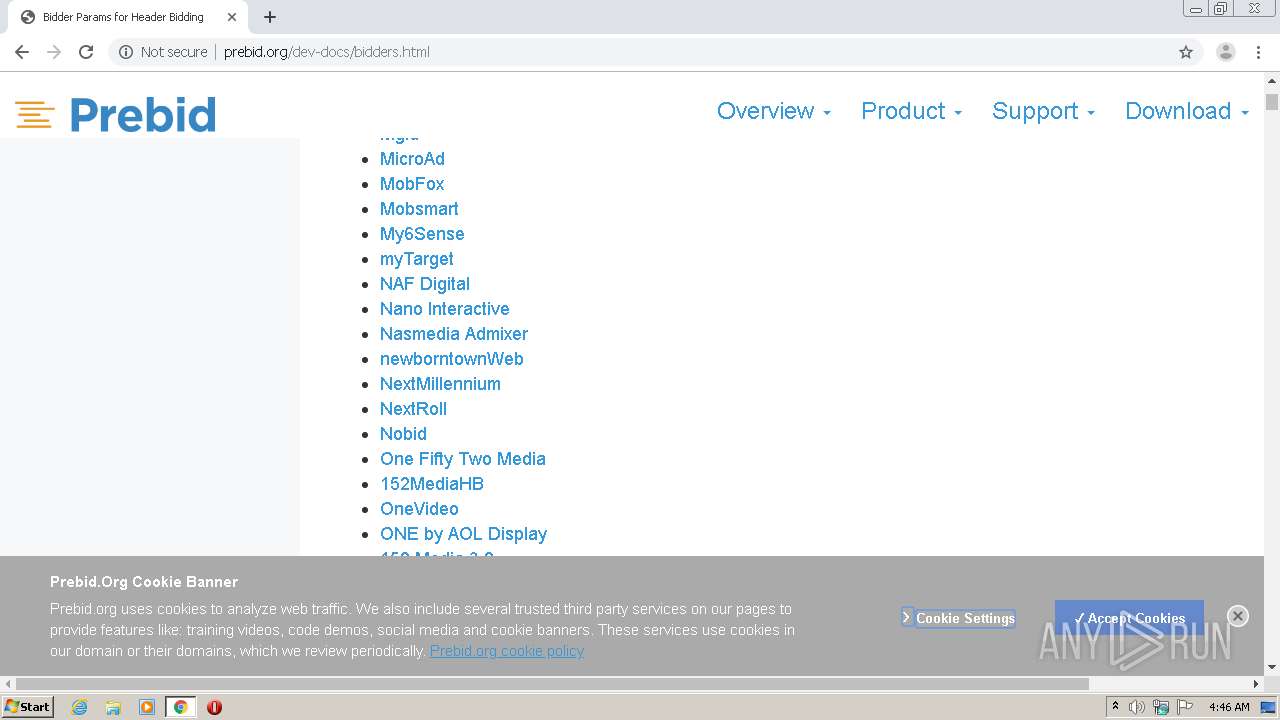This screenshot has height=720, width=1280.
Task: Expand the Overview dropdown menu
Action: [x=774, y=111]
